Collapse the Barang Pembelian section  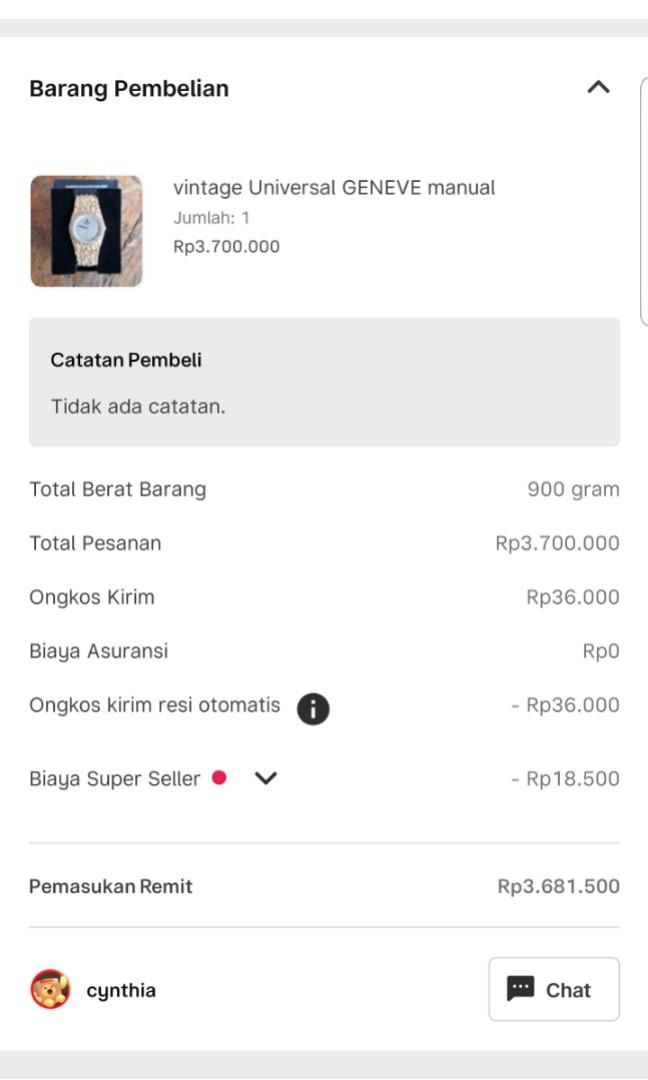coord(598,87)
